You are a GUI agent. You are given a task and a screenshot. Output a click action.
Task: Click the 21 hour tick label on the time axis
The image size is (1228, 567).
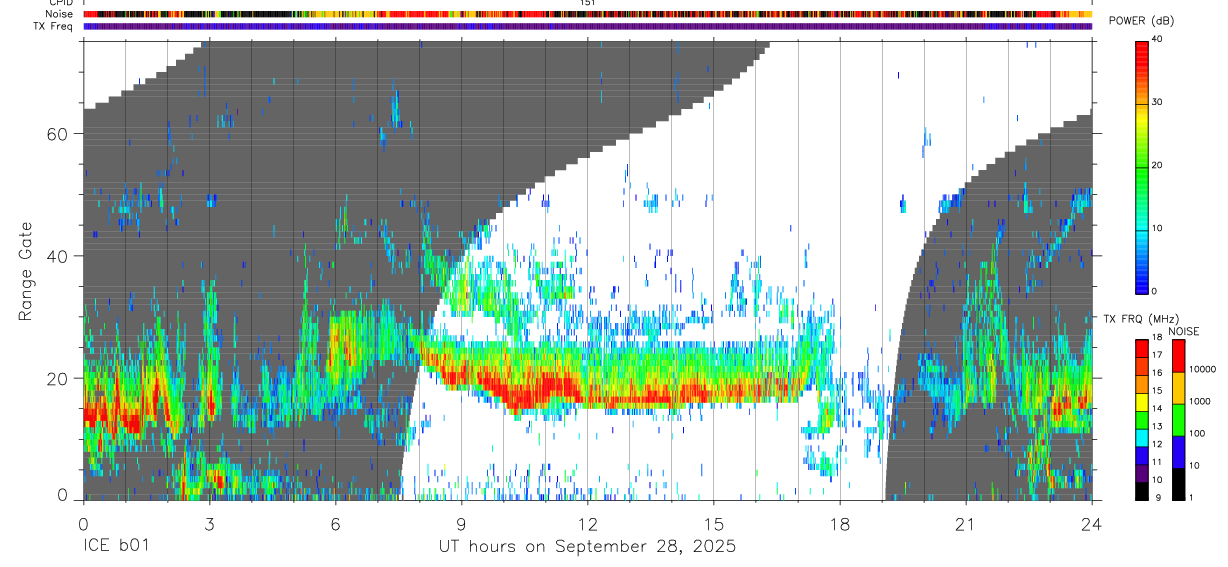[966, 524]
